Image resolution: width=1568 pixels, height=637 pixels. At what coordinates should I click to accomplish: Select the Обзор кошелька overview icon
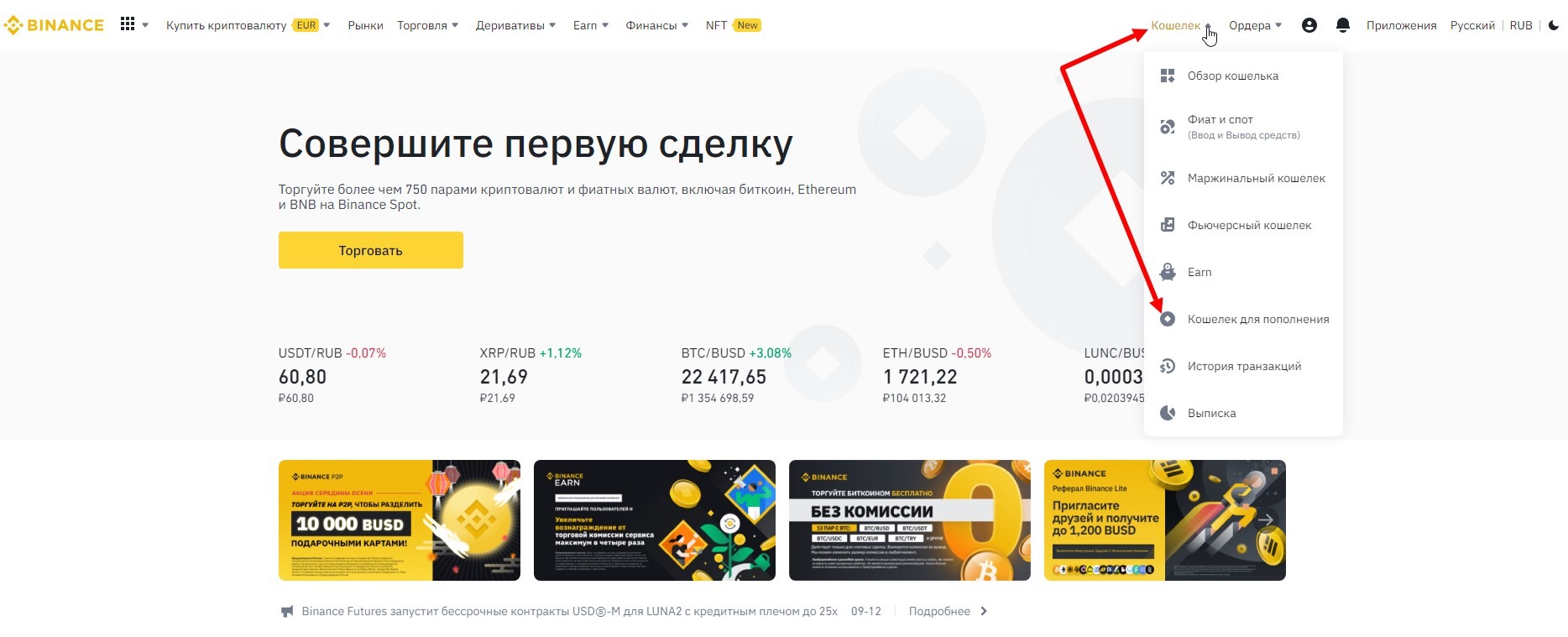pos(1168,76)
